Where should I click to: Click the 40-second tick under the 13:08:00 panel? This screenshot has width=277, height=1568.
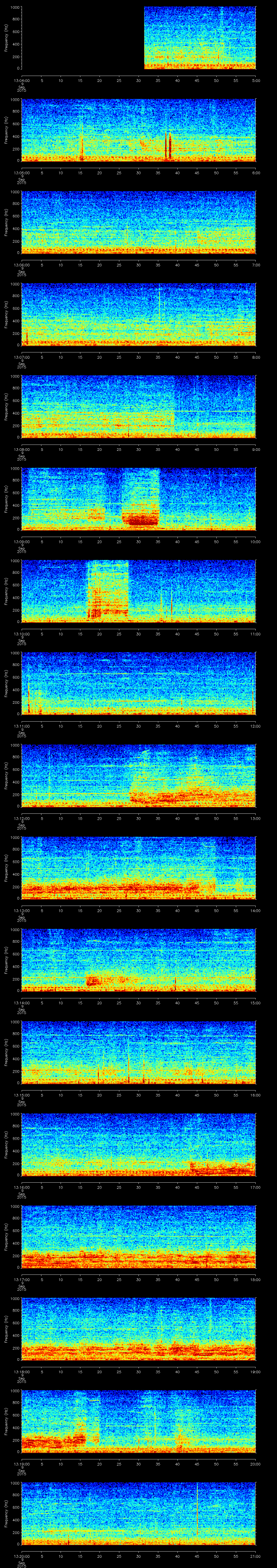pos(177,449)
